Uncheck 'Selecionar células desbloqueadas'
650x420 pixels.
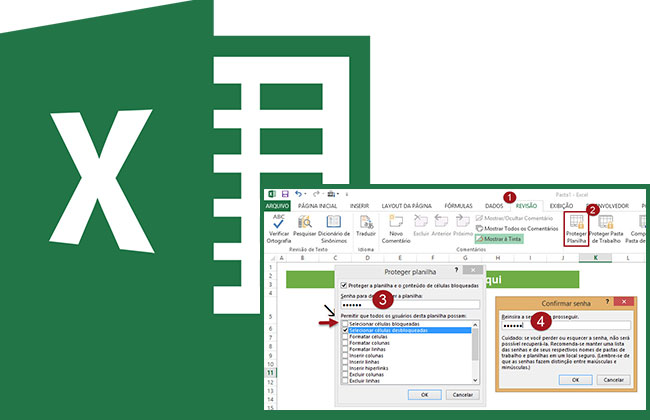[345, 330]
